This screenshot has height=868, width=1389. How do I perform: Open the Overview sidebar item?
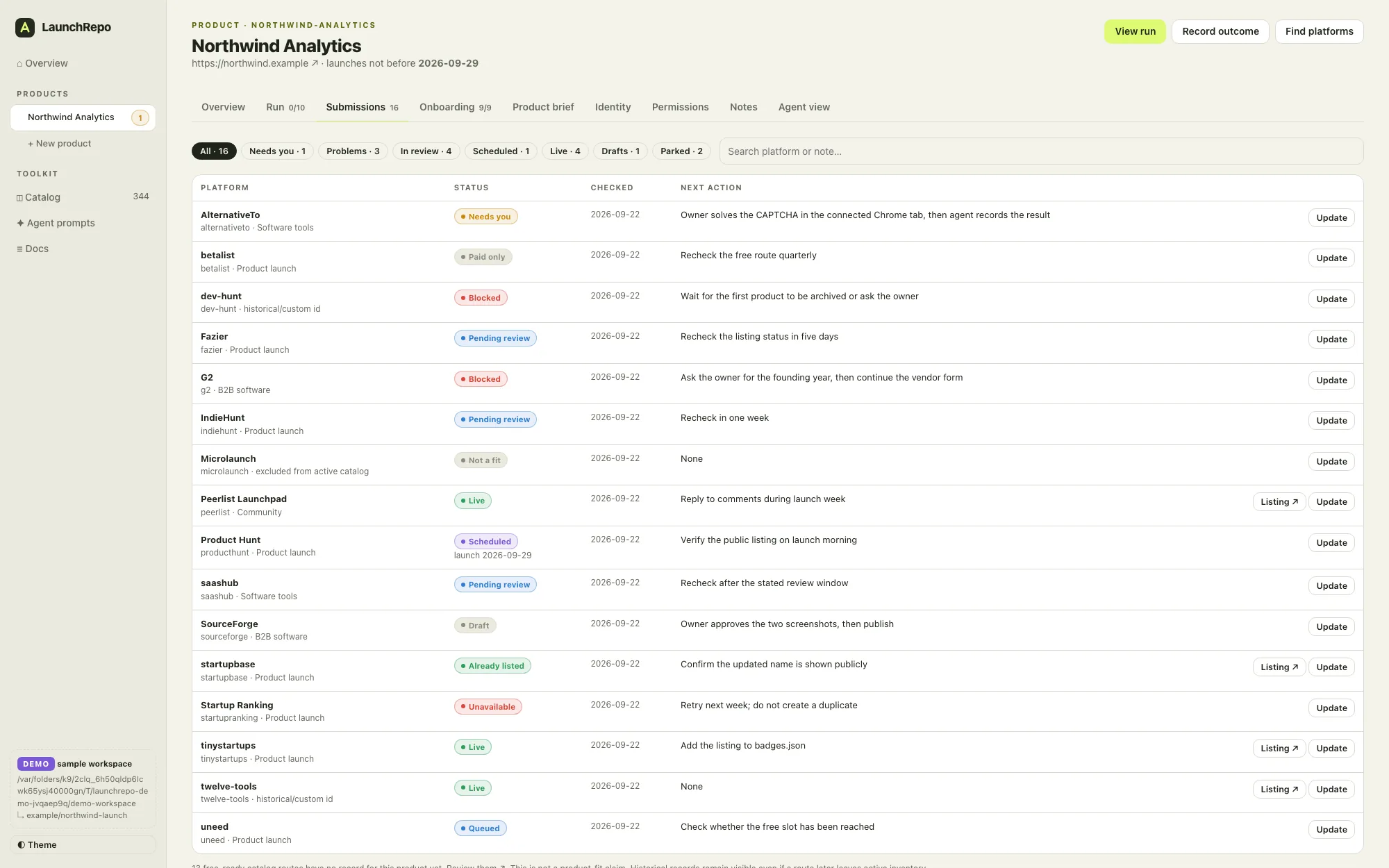pyautogui.click(x=42, y=63)
